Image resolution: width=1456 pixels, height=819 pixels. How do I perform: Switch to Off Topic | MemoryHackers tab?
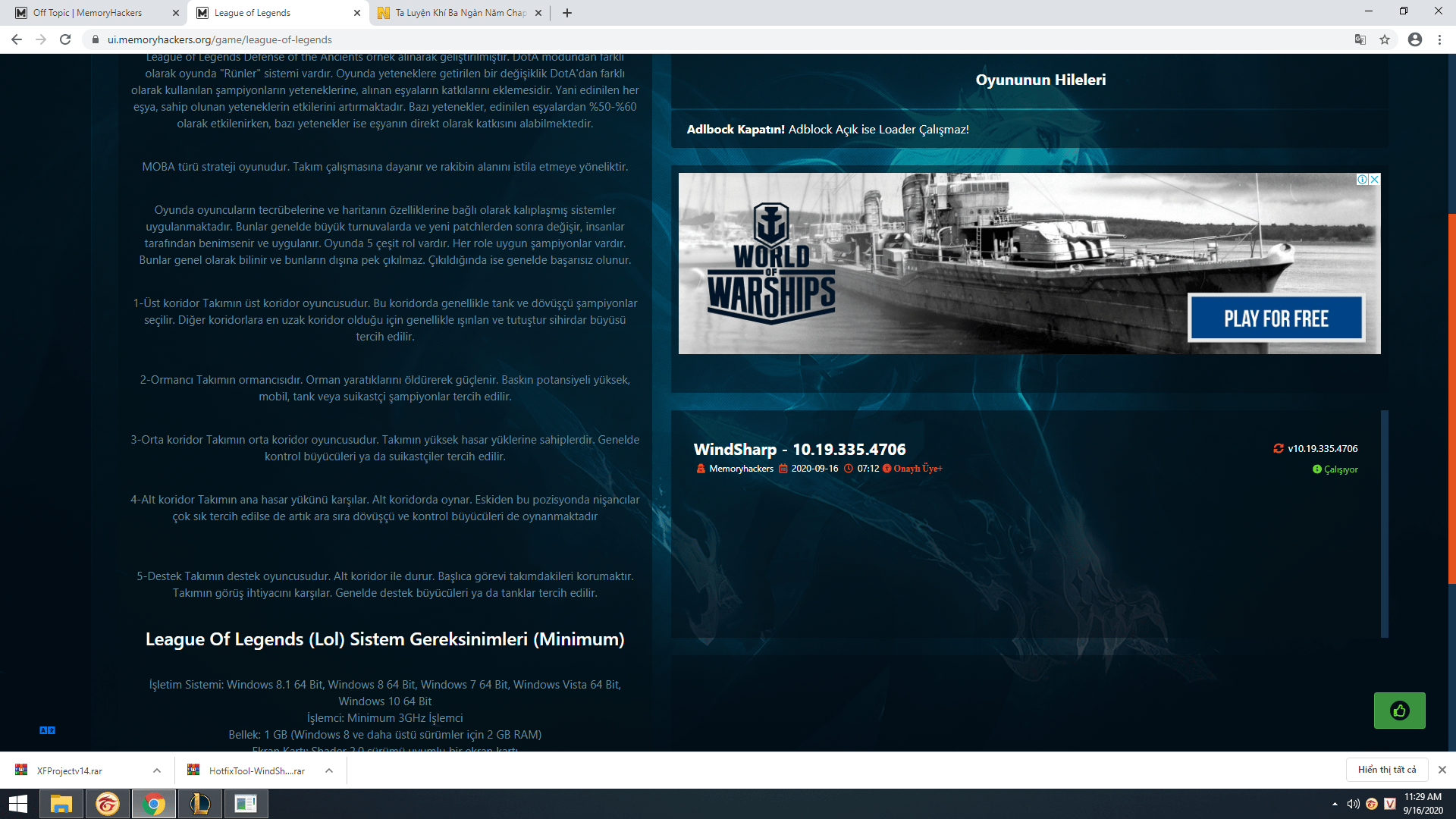click(94, 13)
